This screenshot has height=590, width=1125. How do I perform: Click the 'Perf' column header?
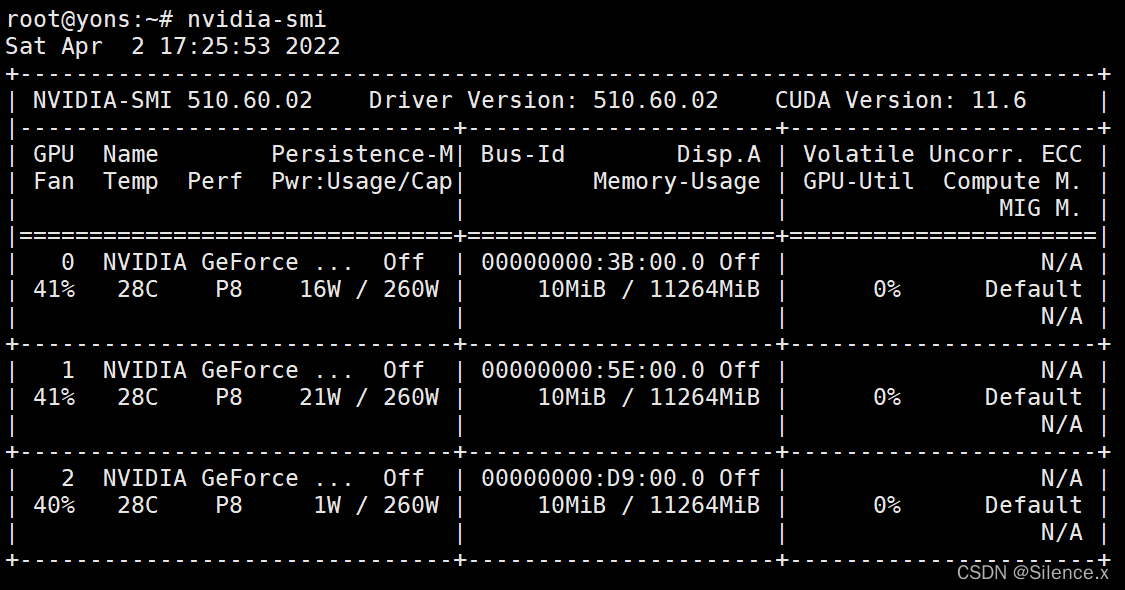(215, 182)
